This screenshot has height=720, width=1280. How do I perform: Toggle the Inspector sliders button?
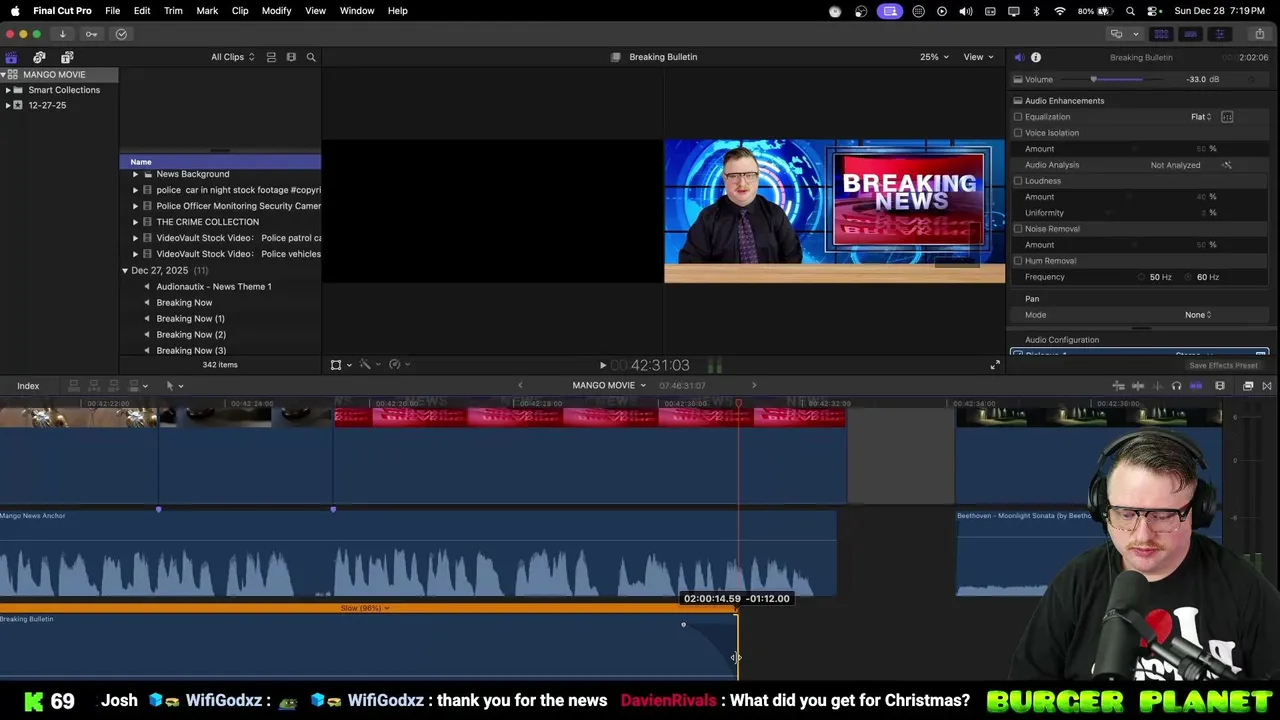click(1219, 34)
